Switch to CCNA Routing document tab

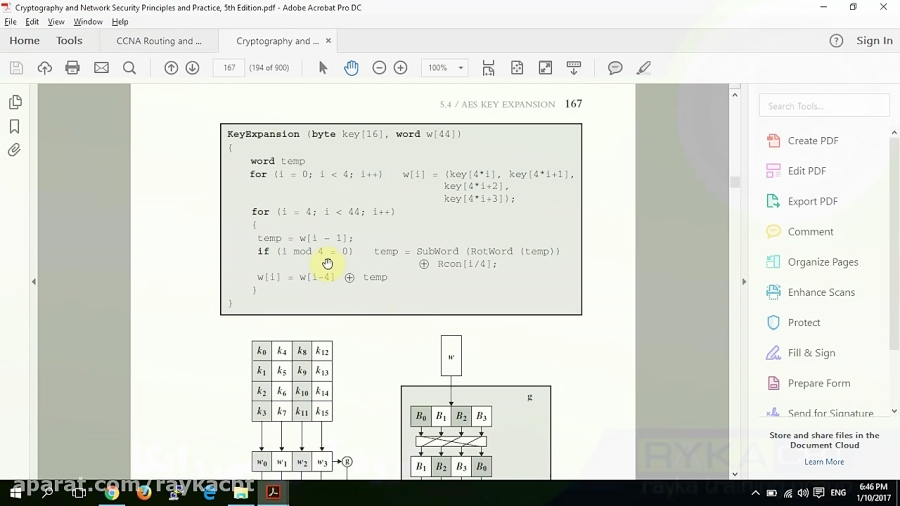[159, 41]
